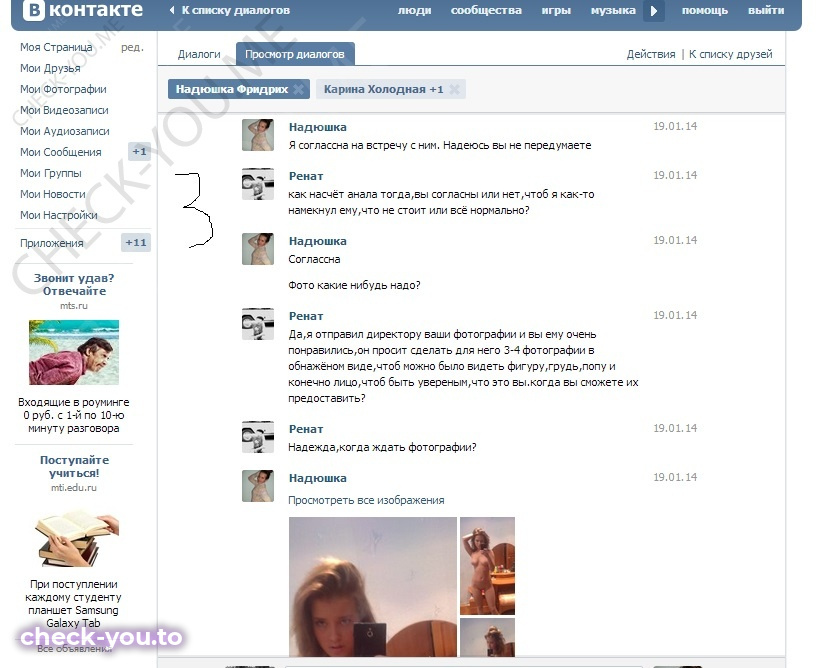Close the 'Надюшка Фридрих' dialog tab
The image size is (840, 668).
(299, 89)
